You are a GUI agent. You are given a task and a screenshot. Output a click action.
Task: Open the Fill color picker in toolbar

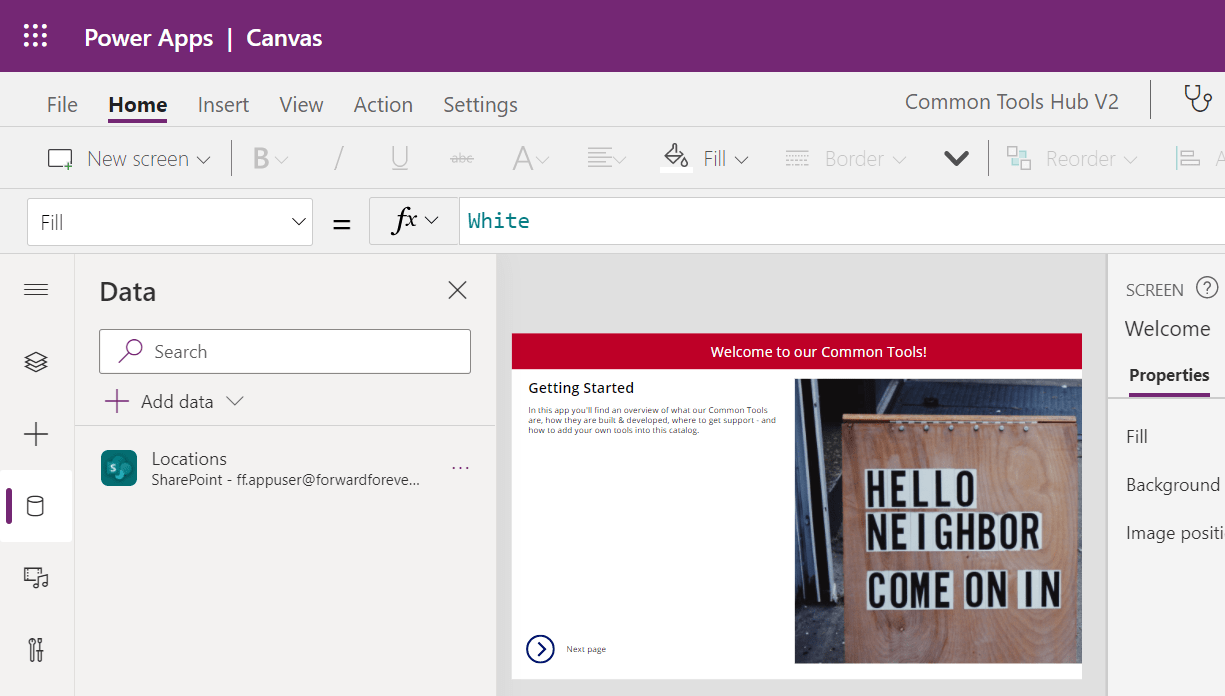coord(705,159)
